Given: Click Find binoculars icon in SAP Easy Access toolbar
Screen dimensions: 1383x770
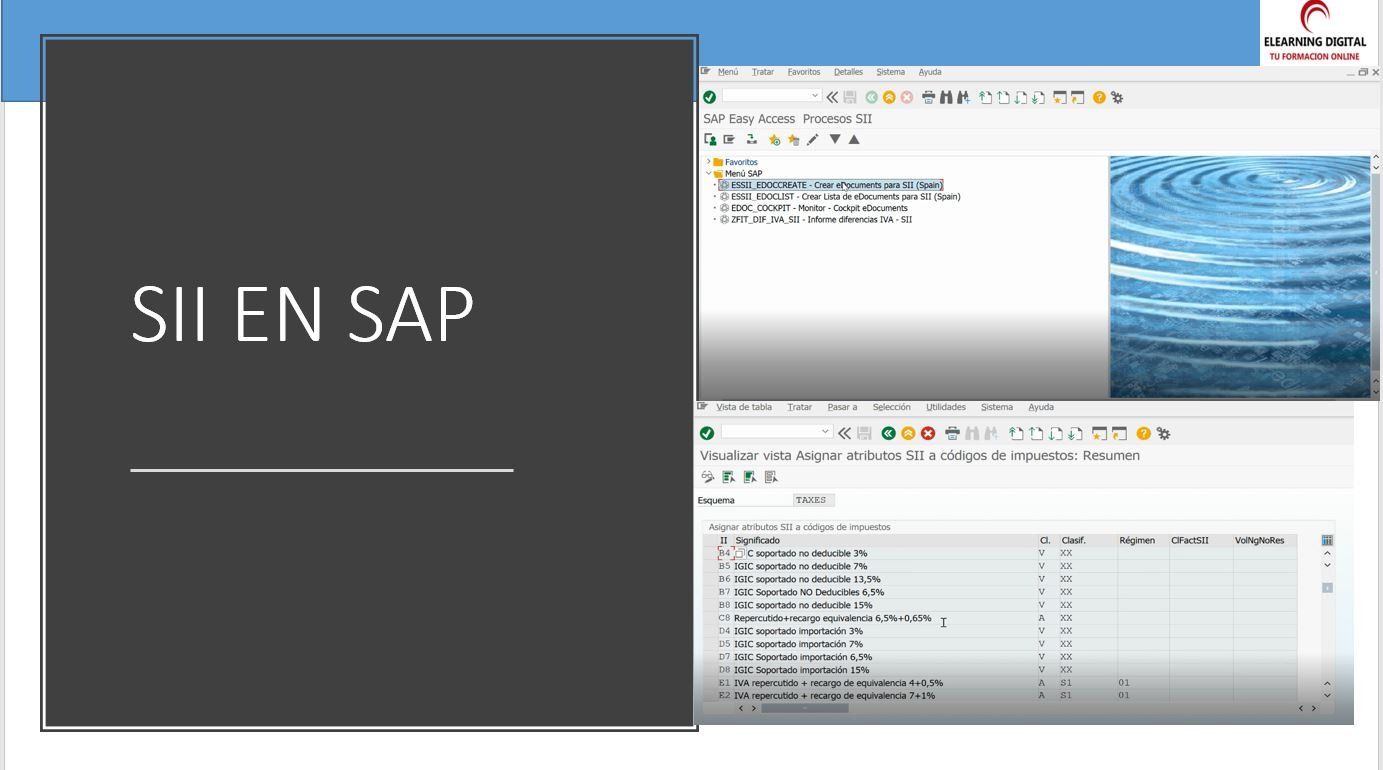Looking at the screenshot, I should pos(946,97).
